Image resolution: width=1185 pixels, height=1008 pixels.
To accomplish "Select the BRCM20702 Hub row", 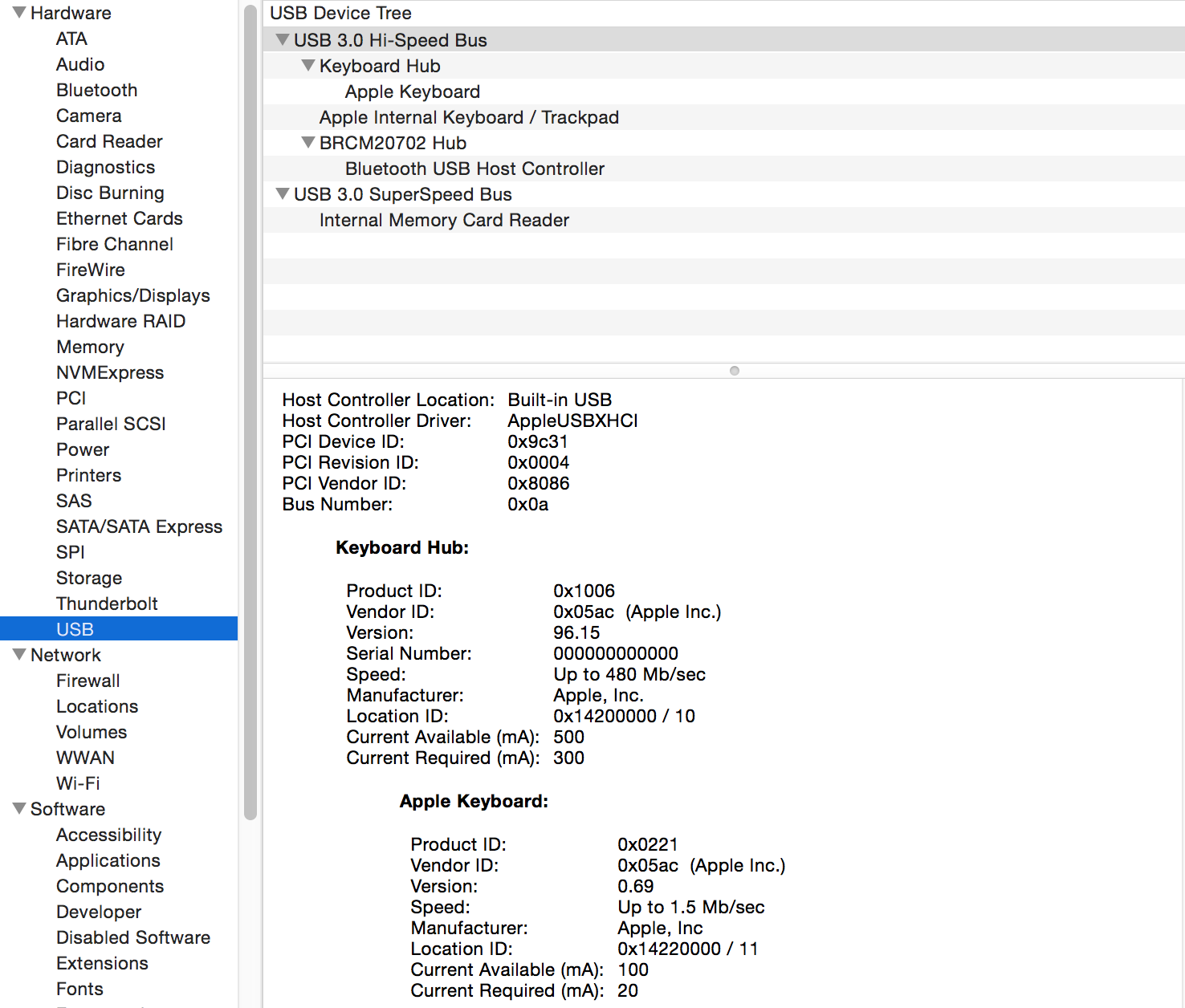I will pos(723,143).
